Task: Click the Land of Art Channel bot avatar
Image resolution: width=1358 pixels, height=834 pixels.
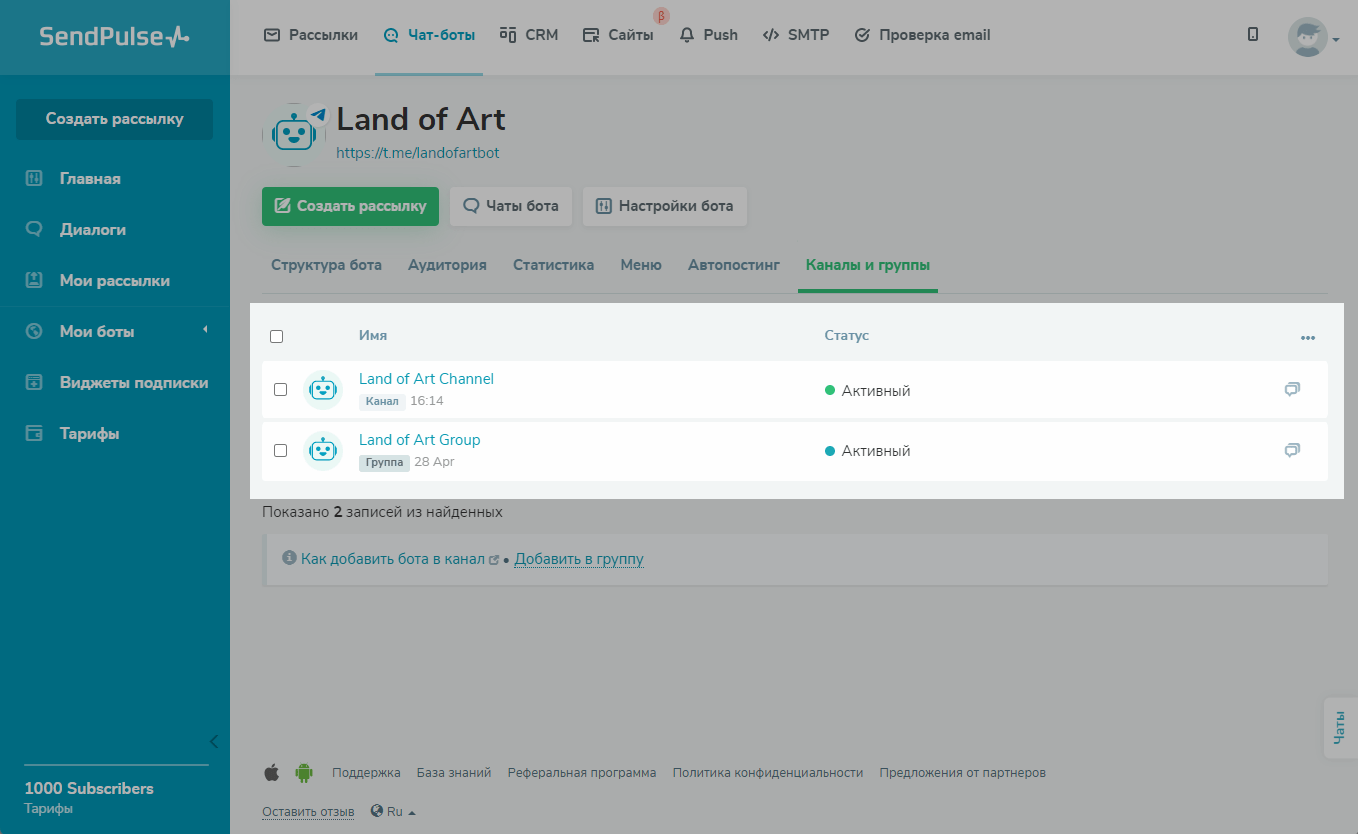Action: [322, 390]
